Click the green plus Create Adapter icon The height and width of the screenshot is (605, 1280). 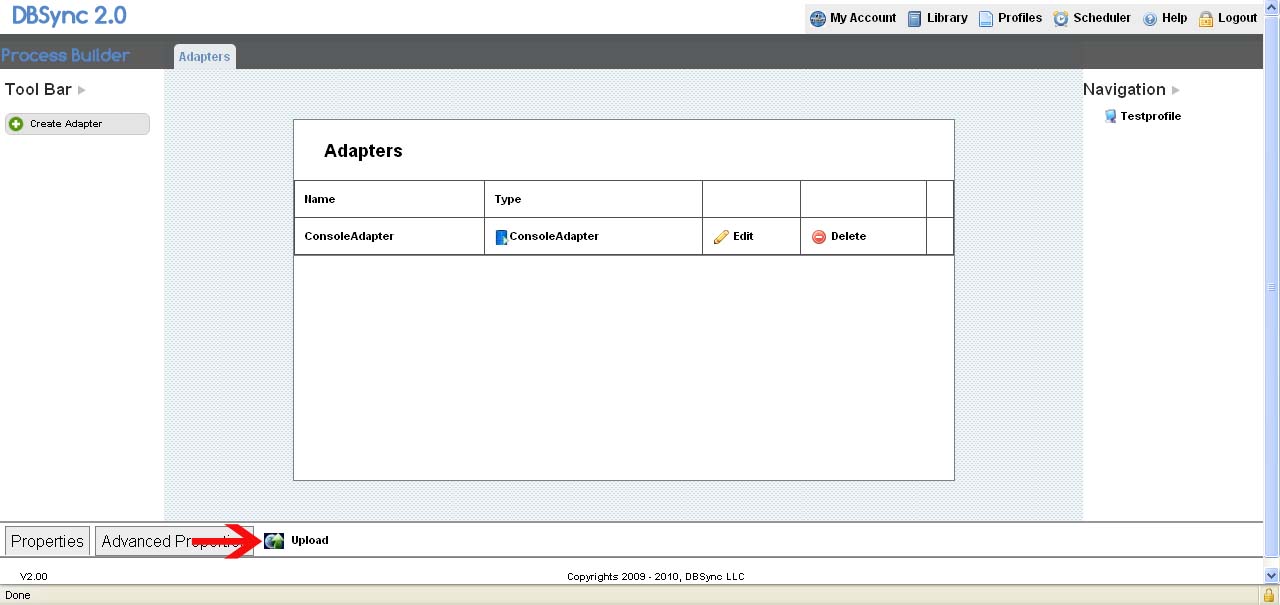[x=16, y=124]
